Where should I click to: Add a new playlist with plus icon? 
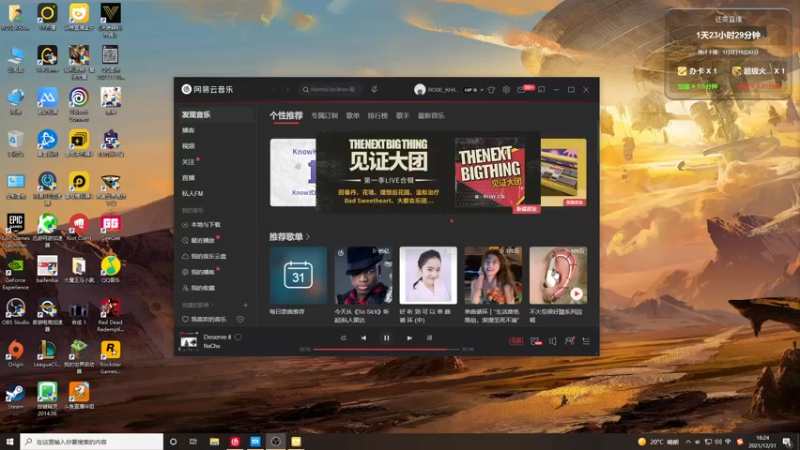[x=245, y=305]
